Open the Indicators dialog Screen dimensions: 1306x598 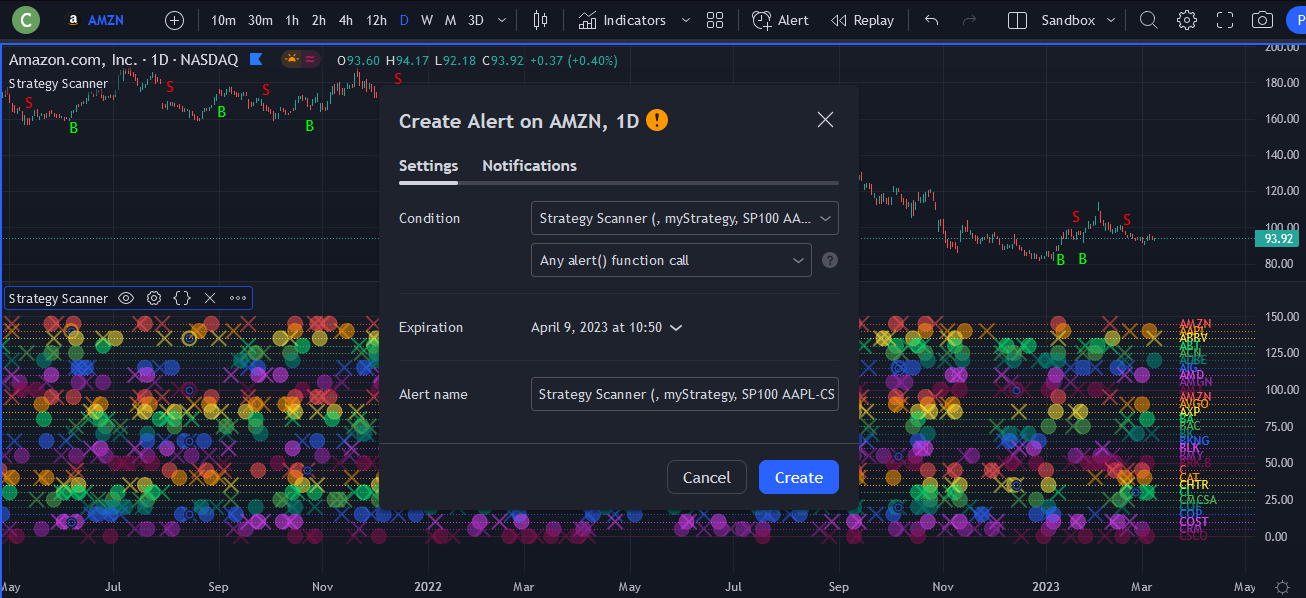click(x=622, y=20)
